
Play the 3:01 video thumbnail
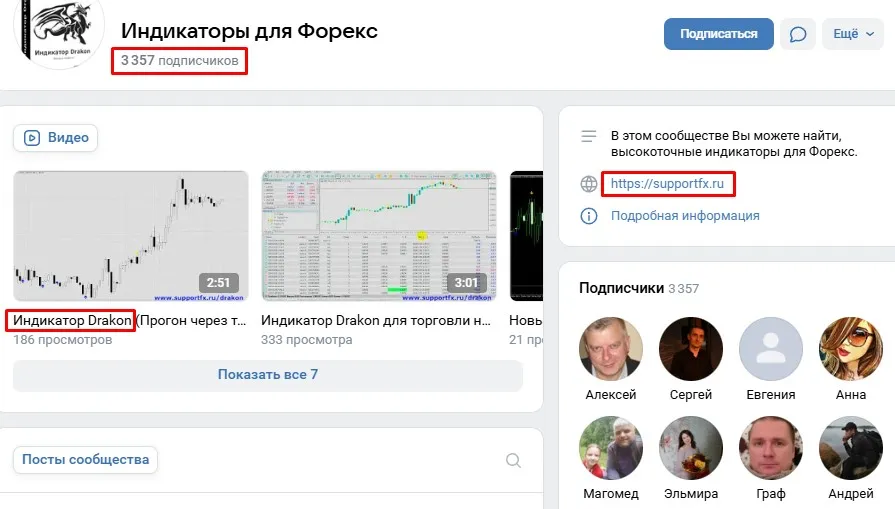379,236
